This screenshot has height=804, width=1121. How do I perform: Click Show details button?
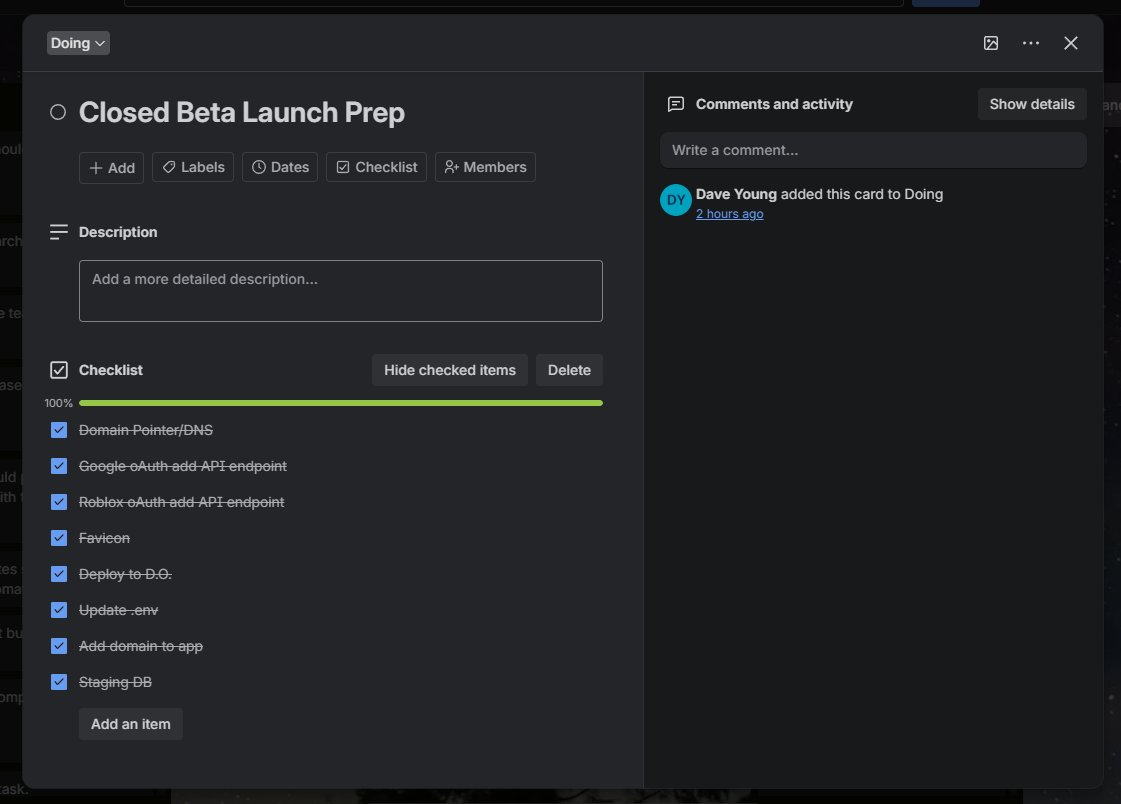click(x=1032, y=104)
